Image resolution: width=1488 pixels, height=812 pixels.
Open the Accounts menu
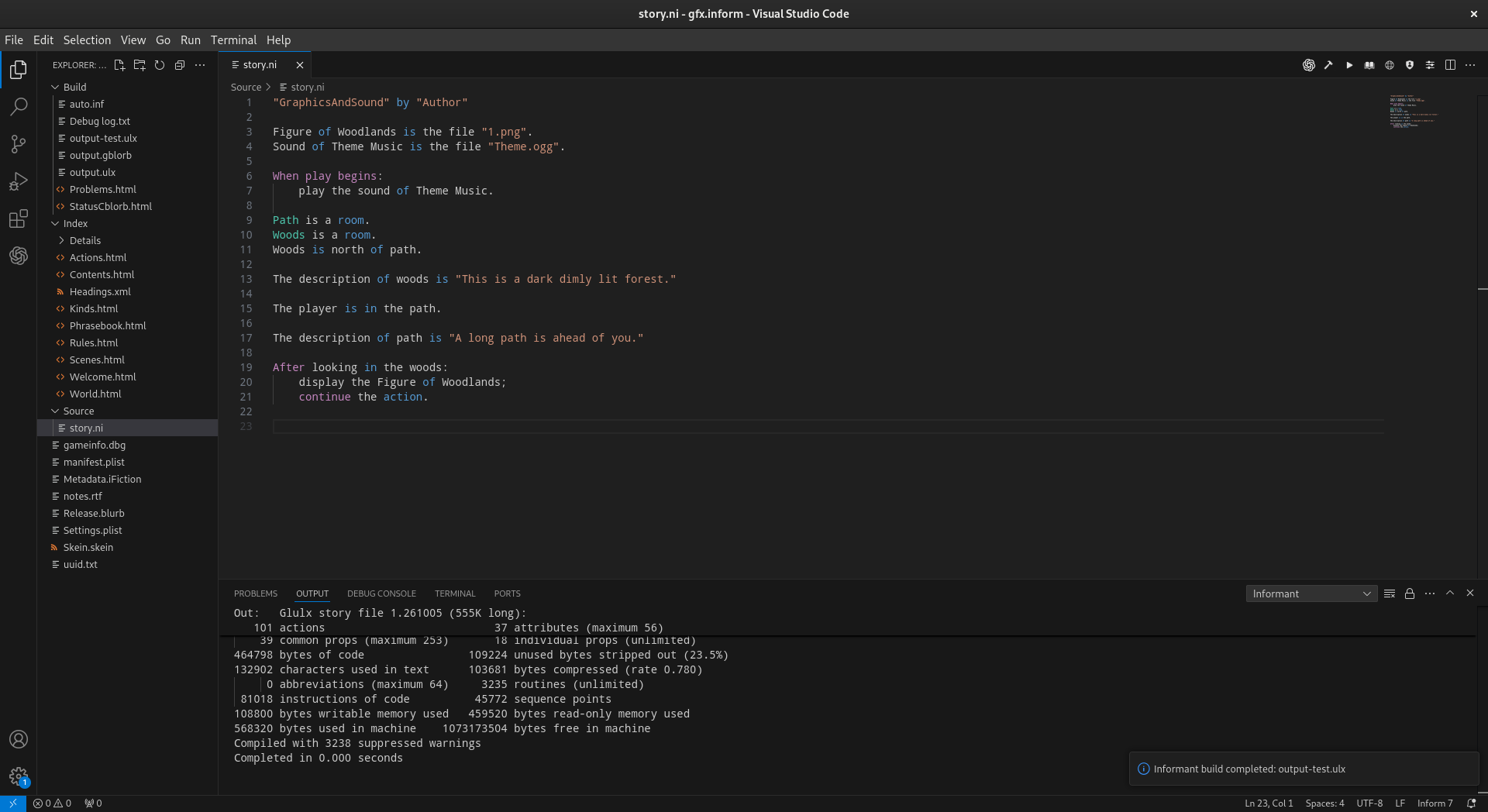point(19,739)
